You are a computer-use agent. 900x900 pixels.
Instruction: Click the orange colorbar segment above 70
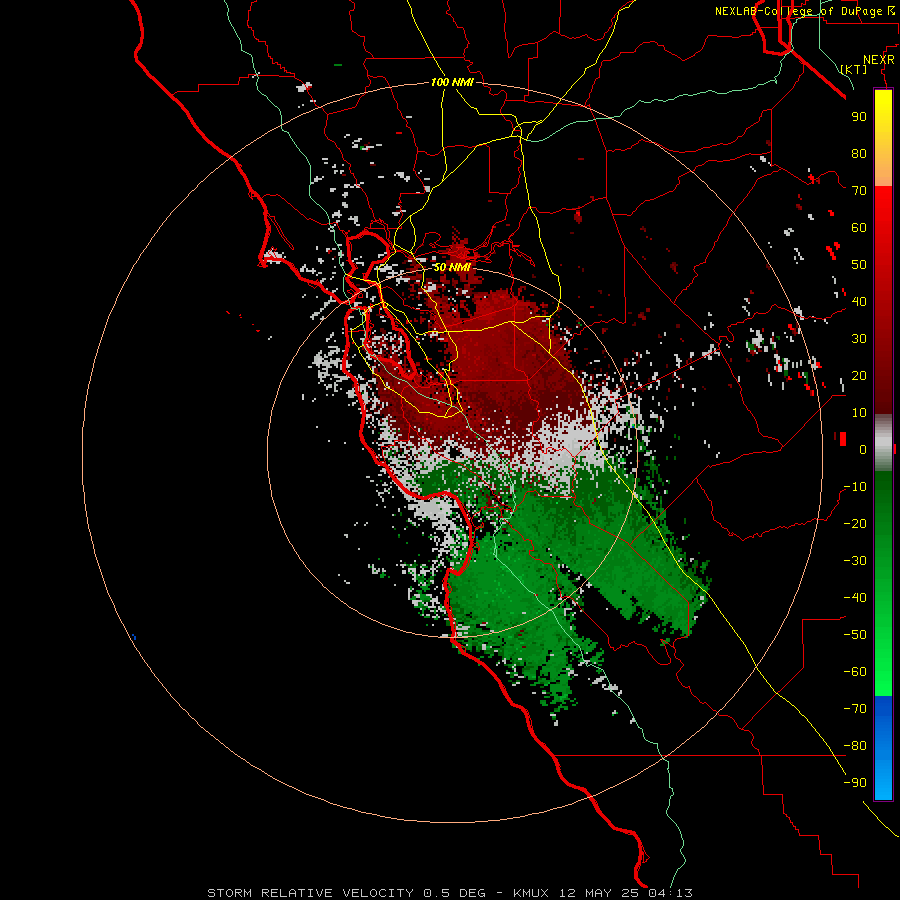coord(883,170)
